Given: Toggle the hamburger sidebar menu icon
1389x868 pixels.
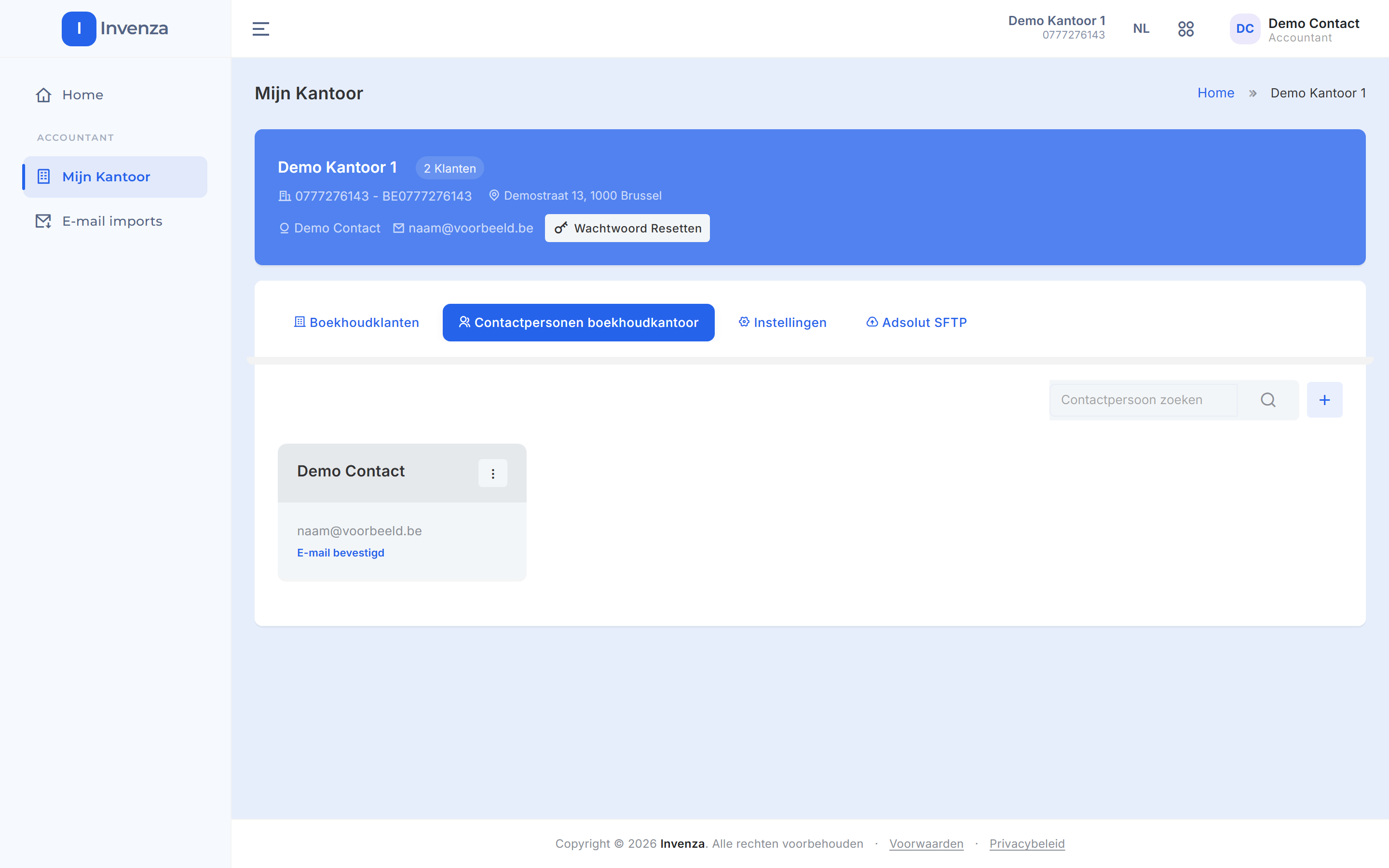Looking at the screenshot, I should coord(260,29).
